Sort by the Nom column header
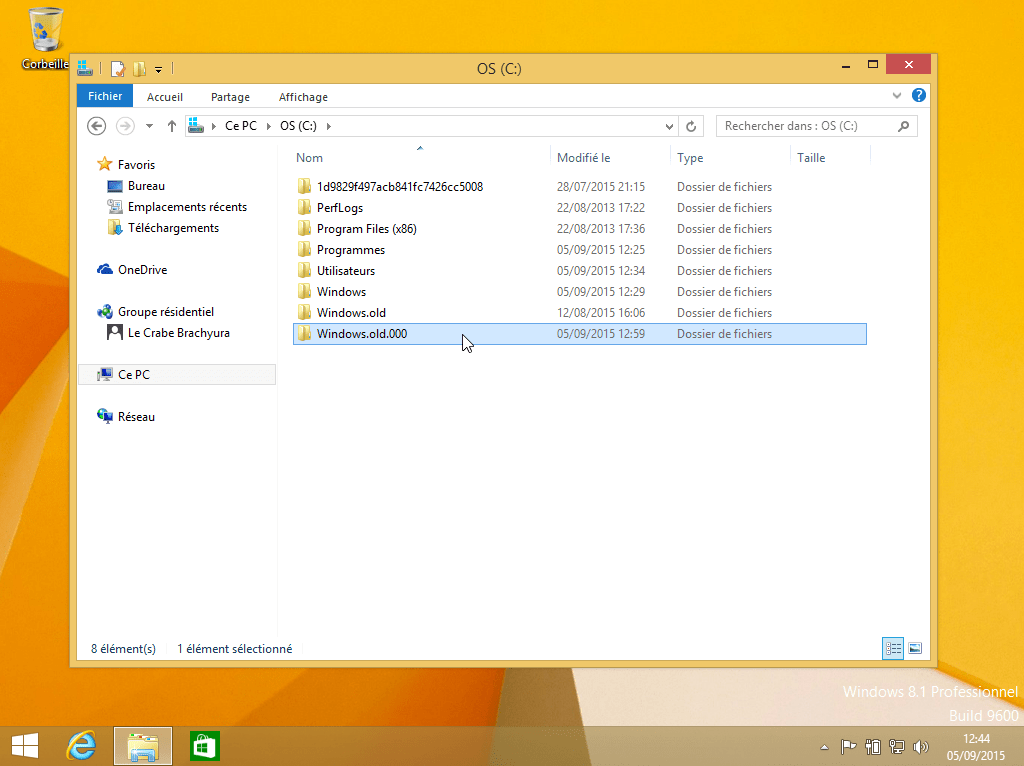1024x766 pixels. [x=309, y=158]
